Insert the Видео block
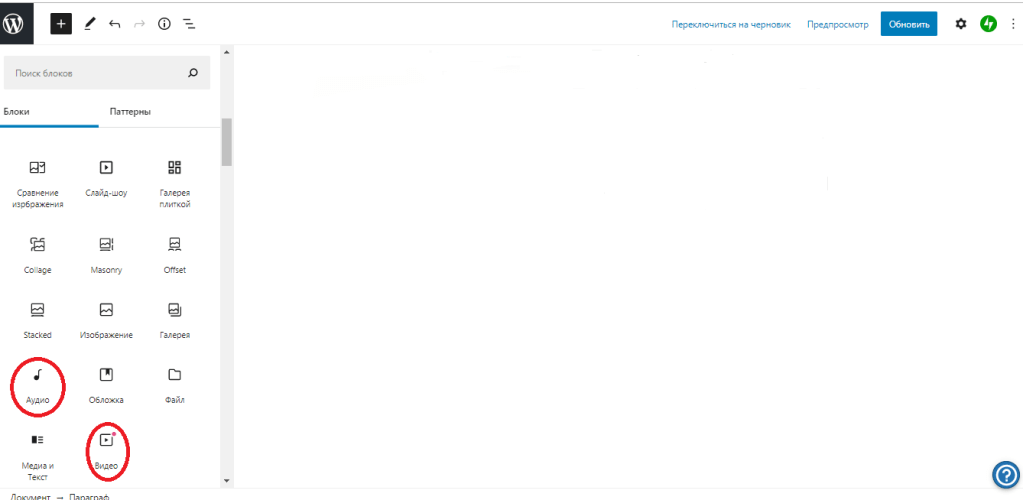Viewport: 1023px width, 500px height. point(107,448)
